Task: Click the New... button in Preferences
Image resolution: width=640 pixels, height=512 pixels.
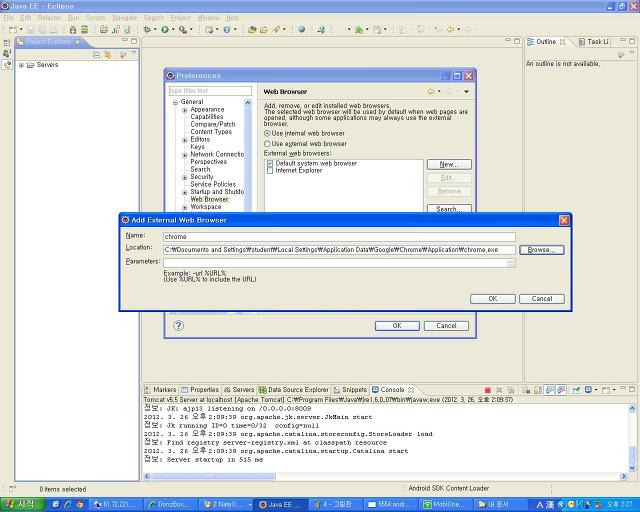Action: (x=449, y=165)
